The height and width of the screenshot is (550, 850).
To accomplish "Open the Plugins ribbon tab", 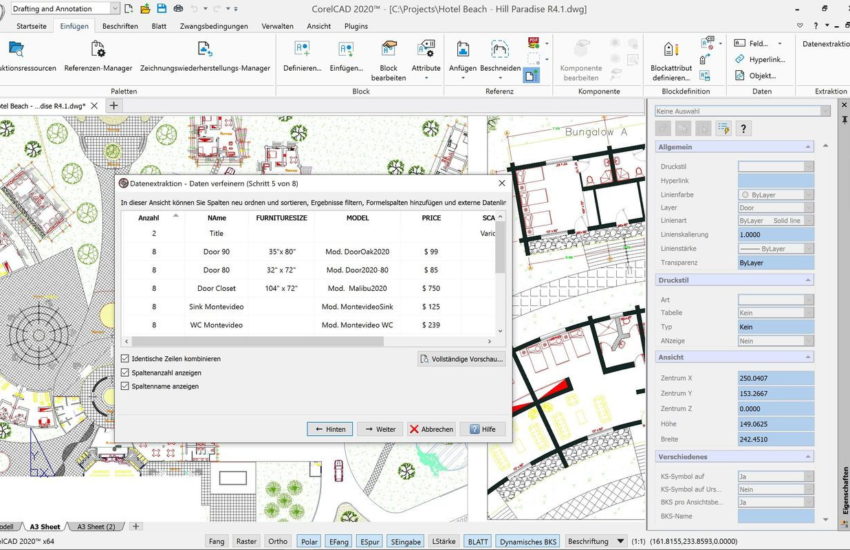I will pos(356,26).
